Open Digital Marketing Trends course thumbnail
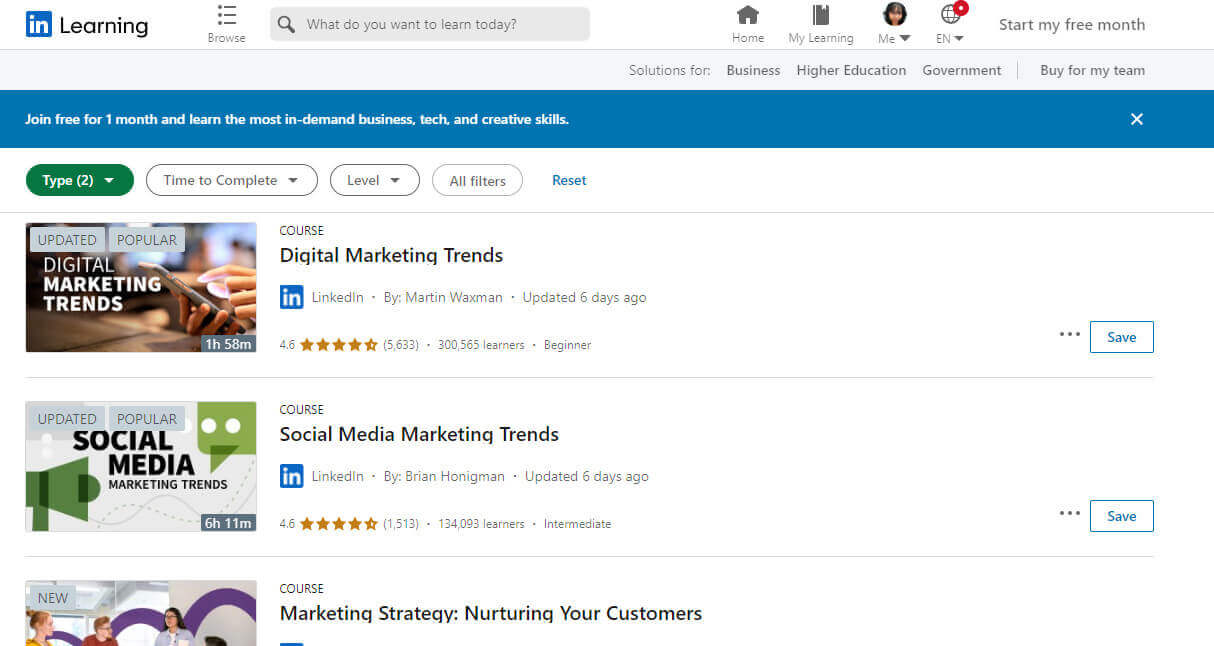 click(x=141, y=288)
